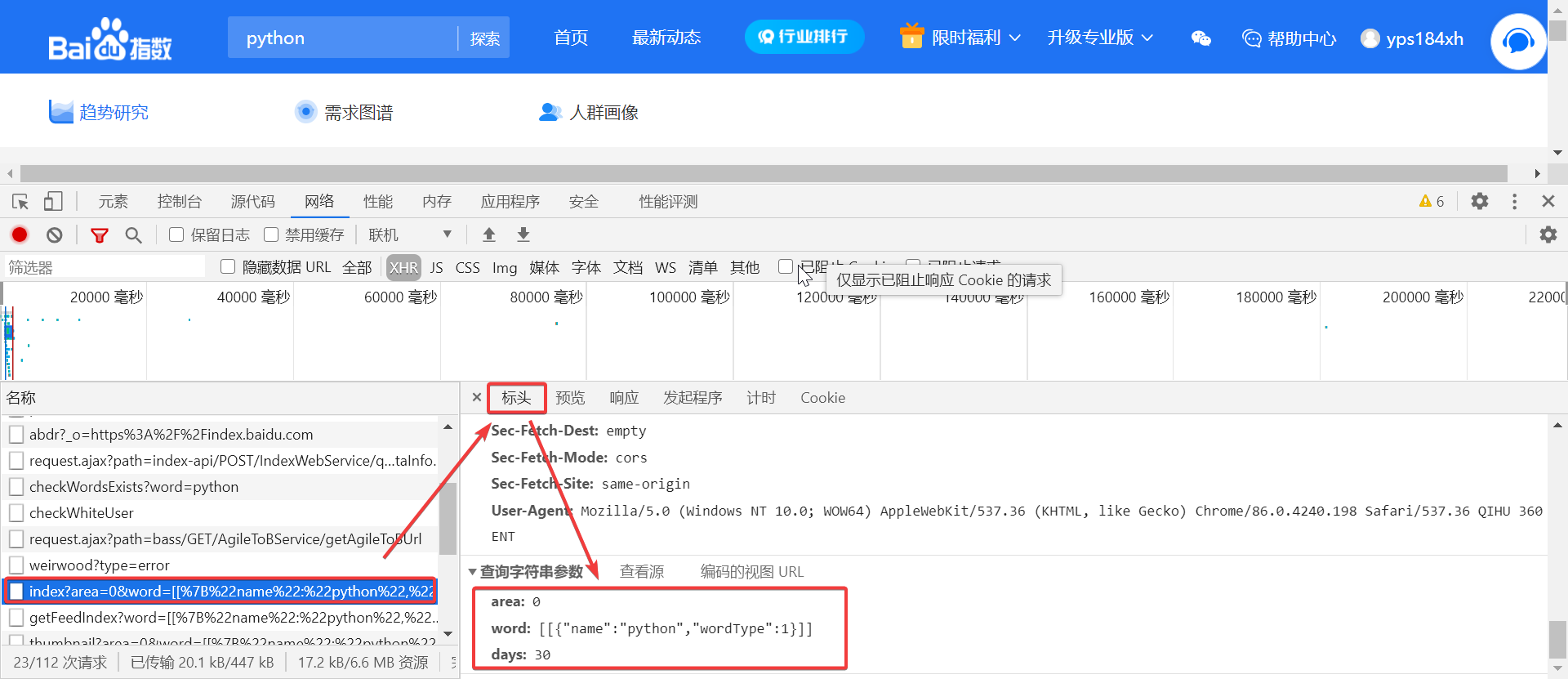Click the export HAR download arrow icon

[523, 235]
